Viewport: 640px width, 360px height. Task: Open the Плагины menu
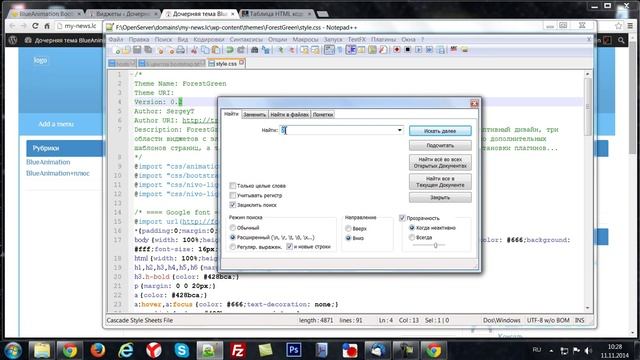click(383, 39)
